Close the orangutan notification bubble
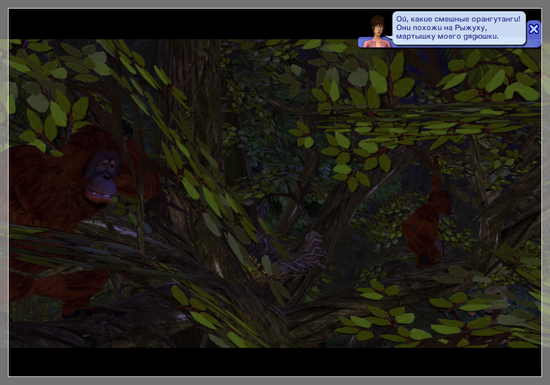 tap(534, 29)
